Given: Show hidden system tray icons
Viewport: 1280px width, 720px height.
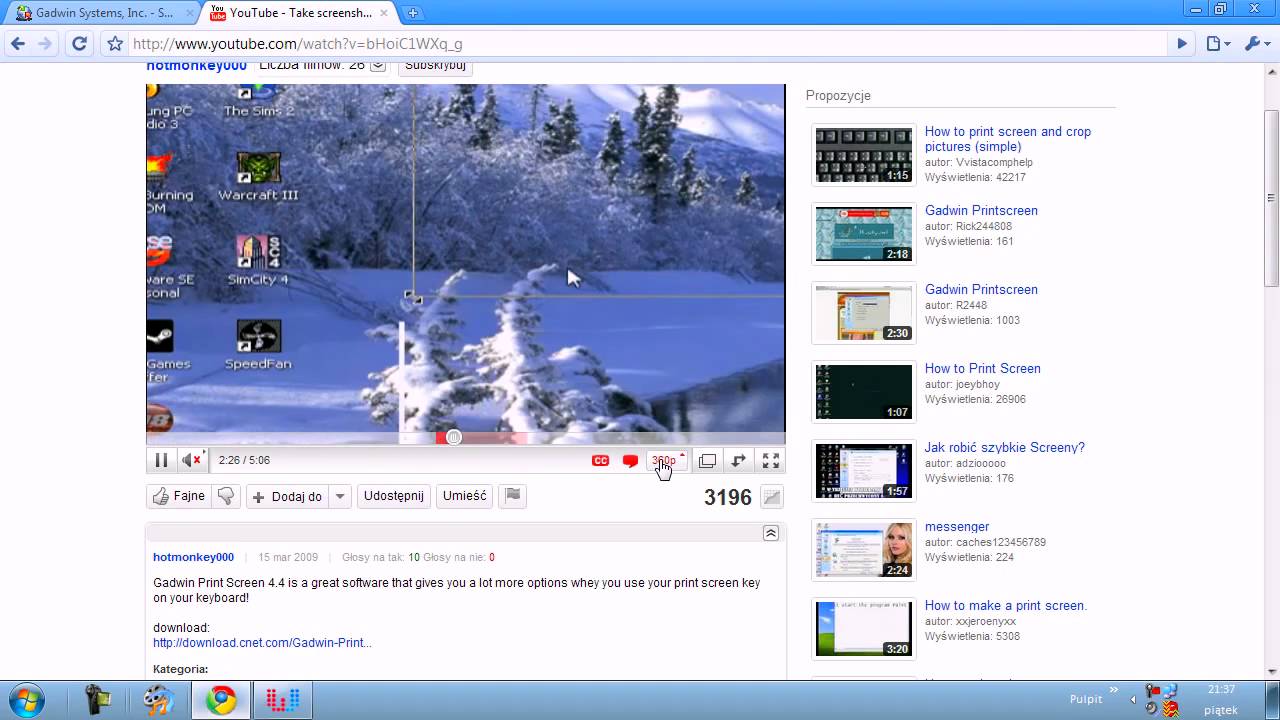Looking at the screenshot, I should click(x=1133, y=699).
